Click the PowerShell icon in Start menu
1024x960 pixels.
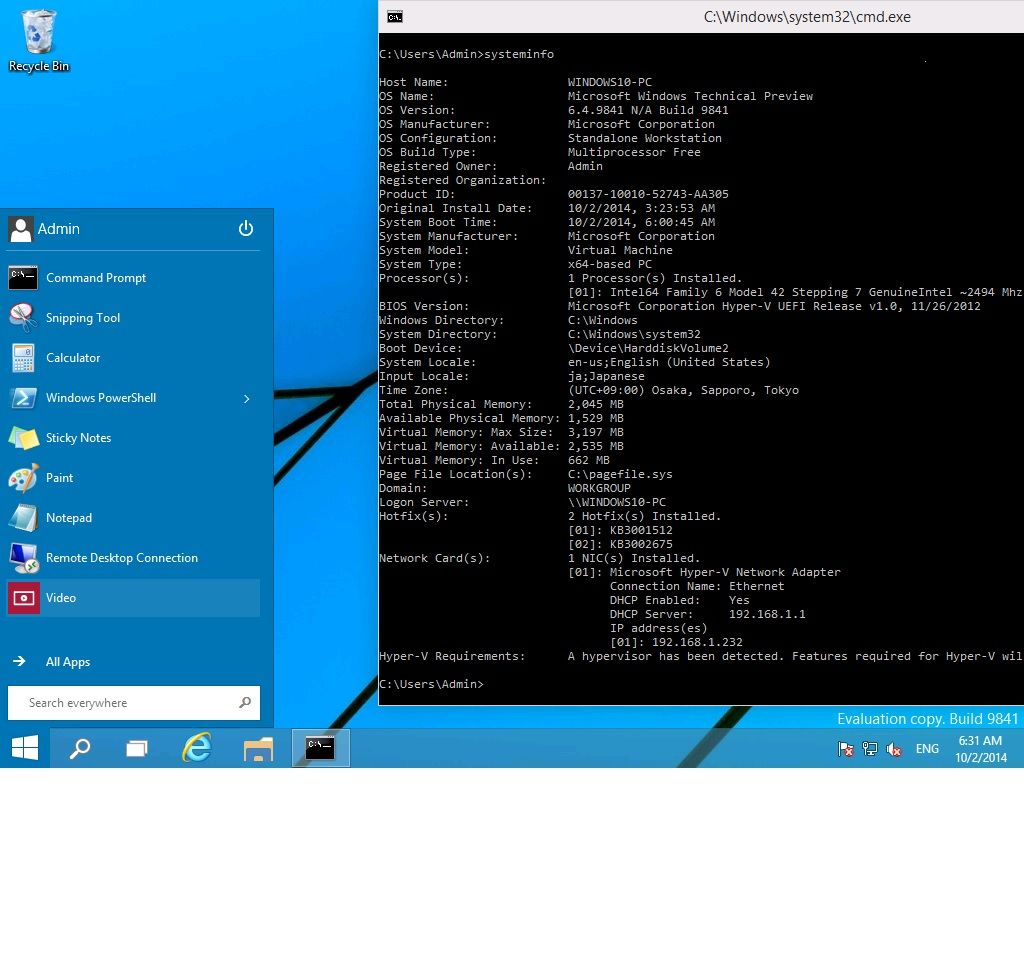point(24,398)
